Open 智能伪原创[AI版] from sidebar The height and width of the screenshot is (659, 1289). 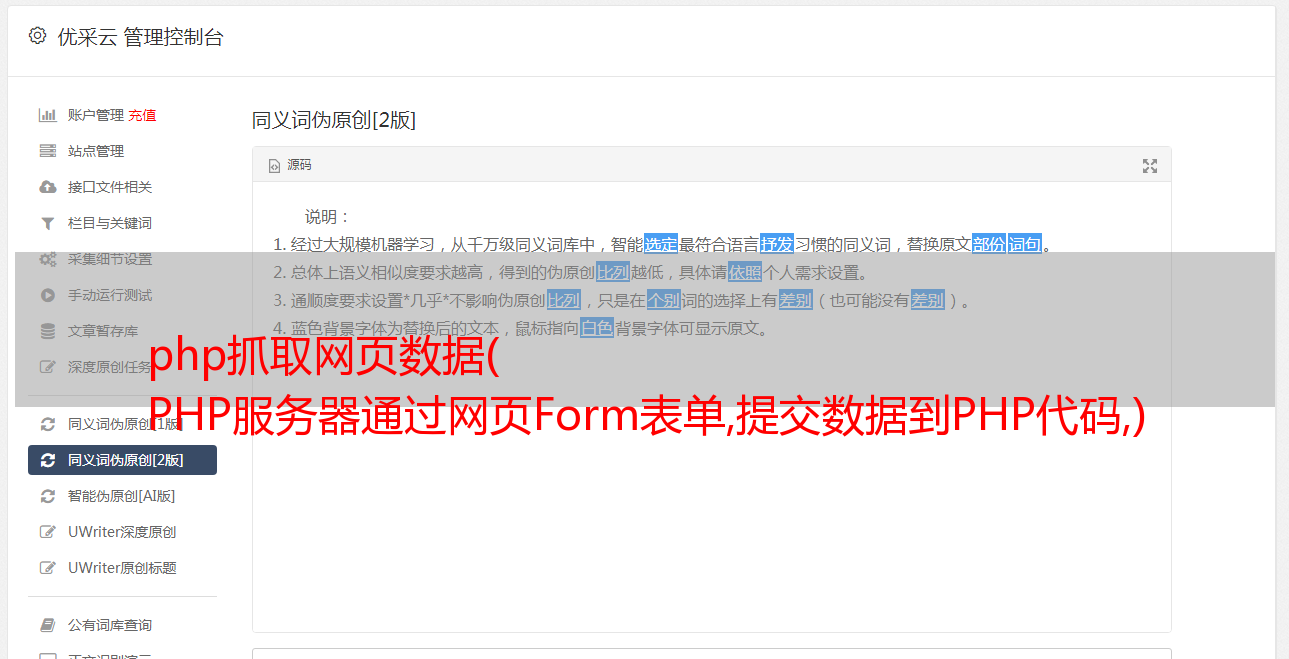[x=121, y=496]
